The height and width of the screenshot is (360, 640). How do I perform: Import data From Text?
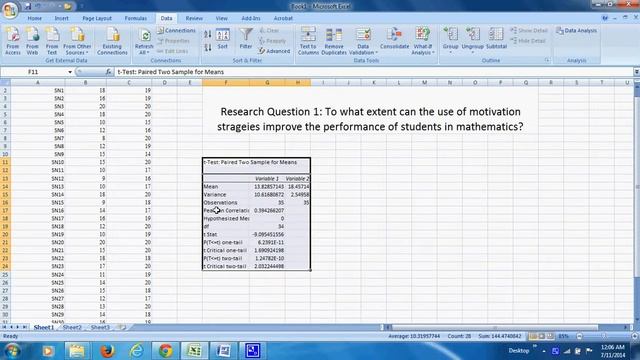point(52,41)
